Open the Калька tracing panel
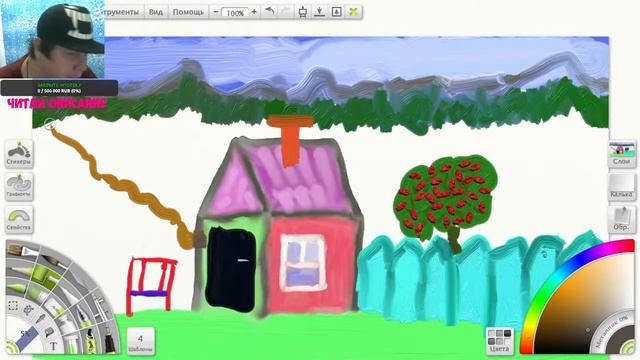This screenshot has height=360, width=640. tap(622, 187)
